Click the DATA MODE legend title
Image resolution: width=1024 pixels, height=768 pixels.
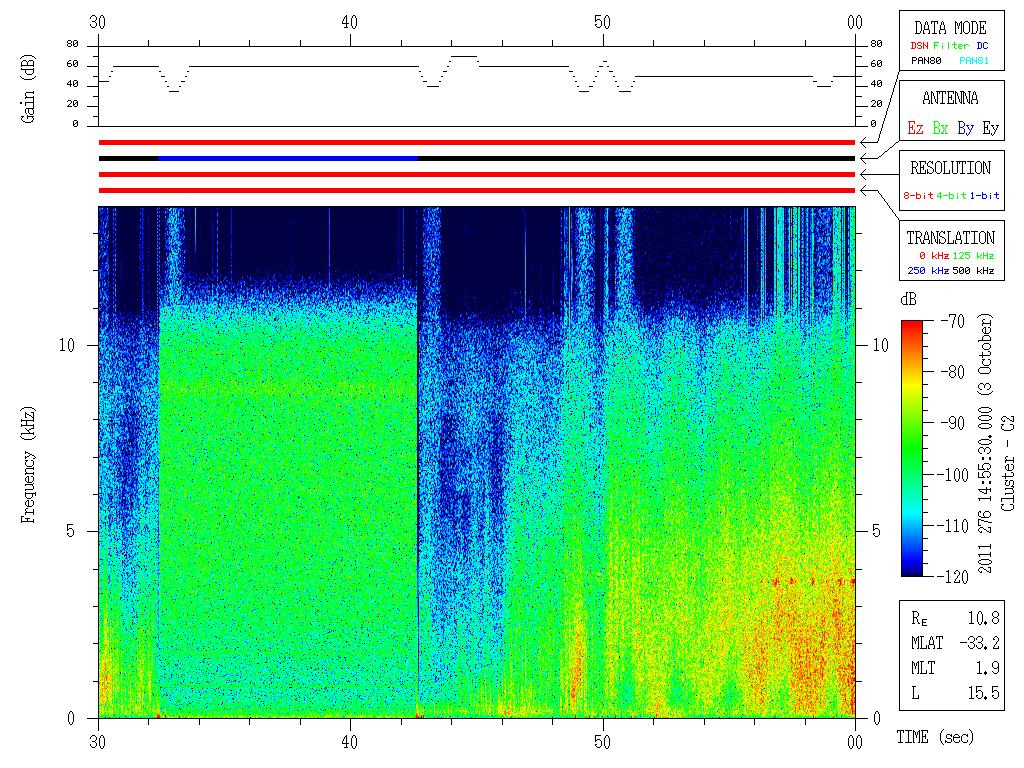(950, 28)
